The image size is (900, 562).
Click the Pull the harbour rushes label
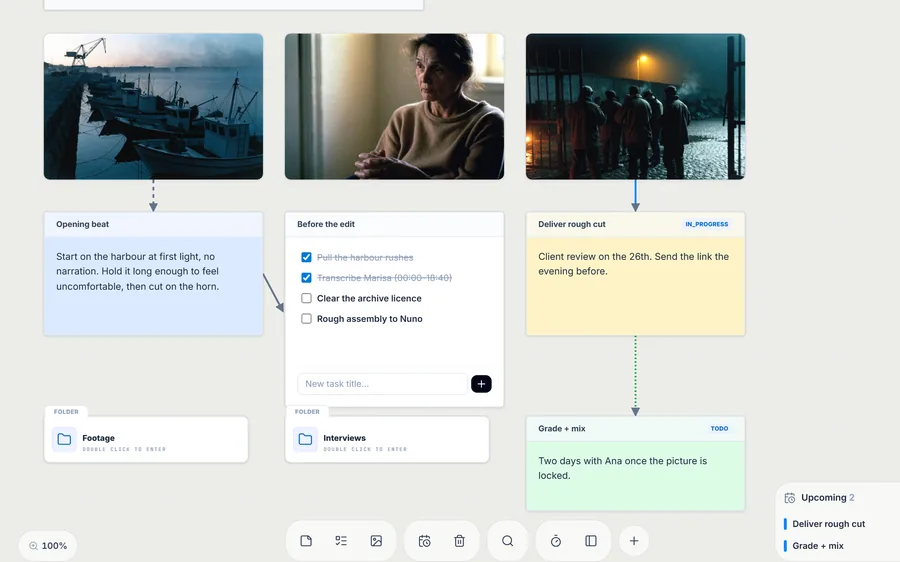pyautogui.click(x=365, y=257)
